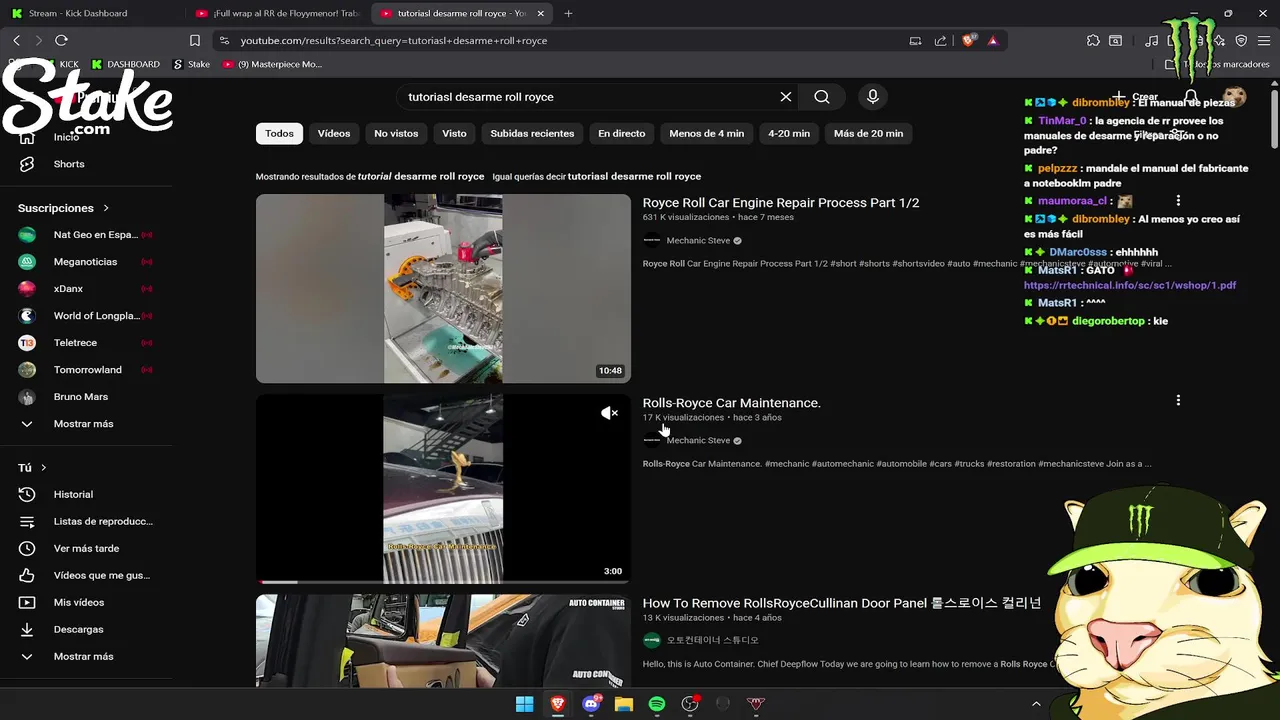Open the Mechanic Steve channel under Royce Roll video
1280x720 pixels.
(698, 240)
